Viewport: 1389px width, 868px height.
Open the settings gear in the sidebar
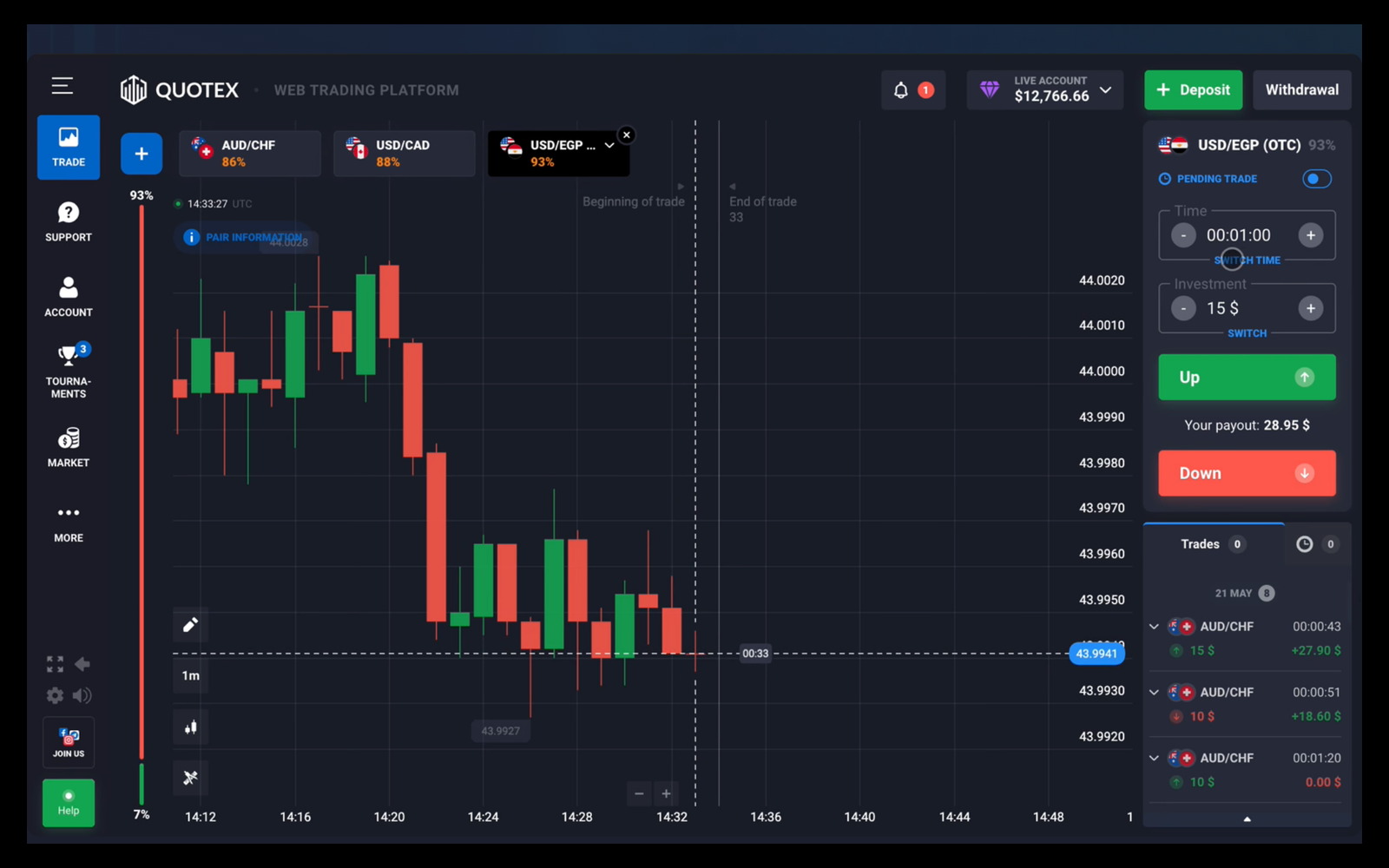55,695
